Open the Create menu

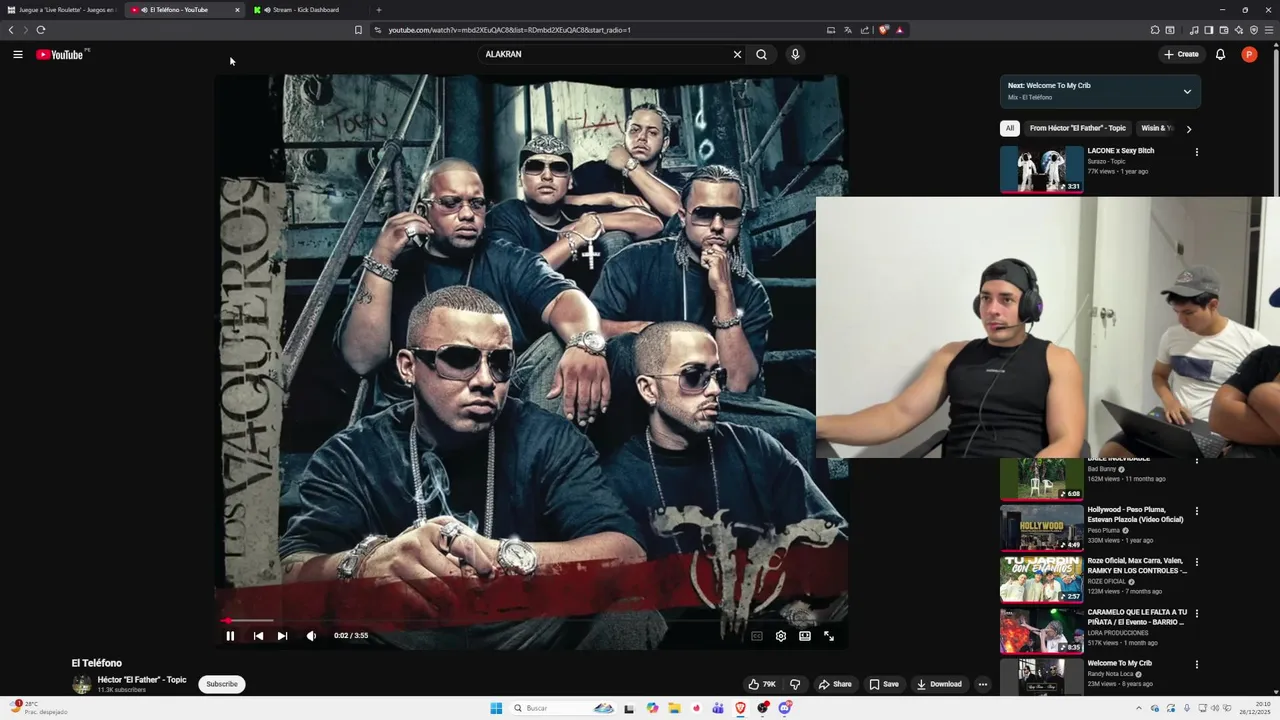click(x=1181, y=54)
